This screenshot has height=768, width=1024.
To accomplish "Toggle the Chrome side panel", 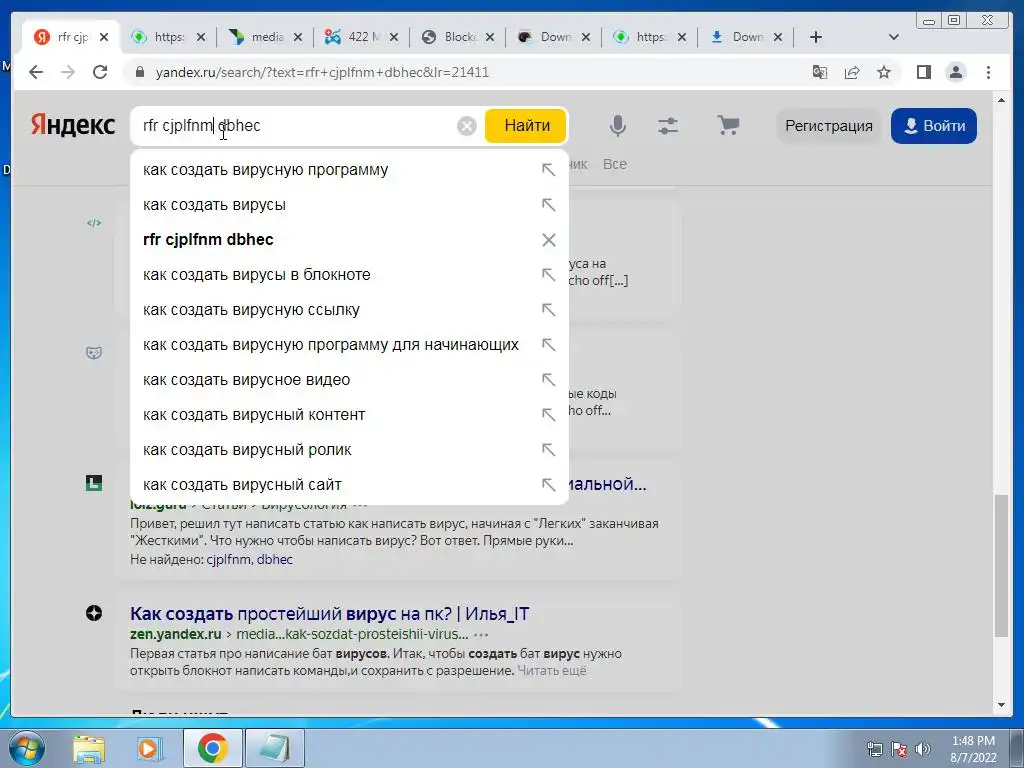I will coord(923,72).
